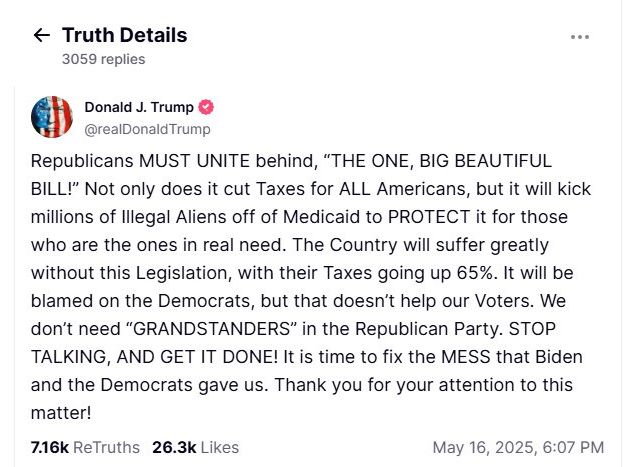The width and height of the screenshot is (634, 467).
Task: View the 7.16k ReTruths count
Action: (x=50, y=448)
